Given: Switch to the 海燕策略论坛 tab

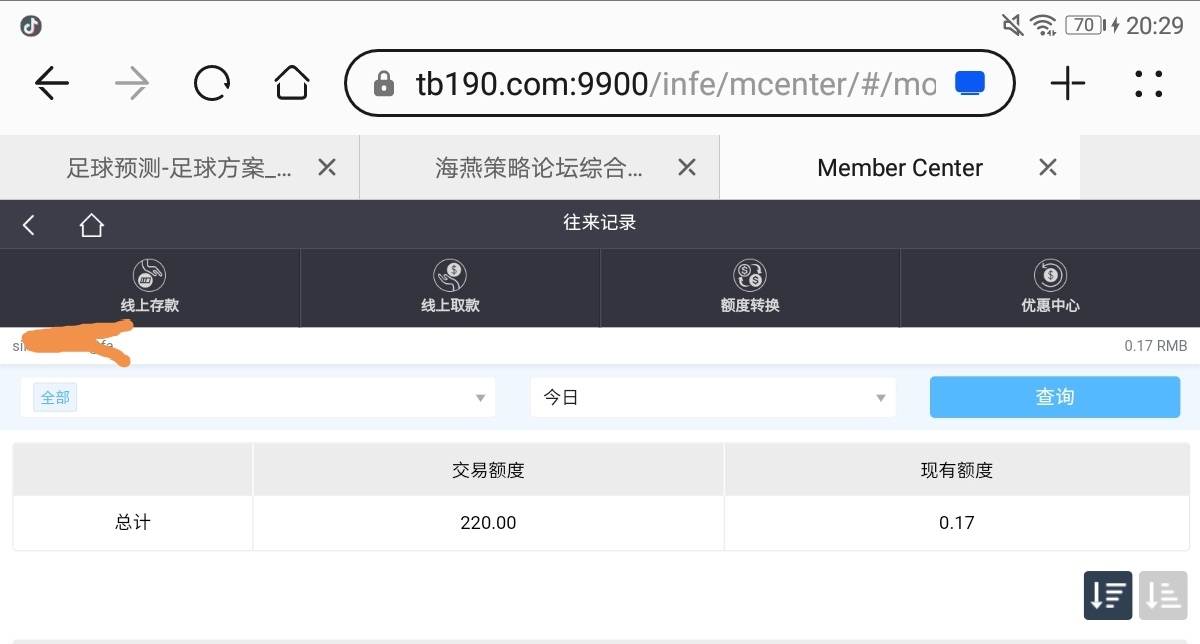Looking at the screenshot, I should [x=539, y=168].
